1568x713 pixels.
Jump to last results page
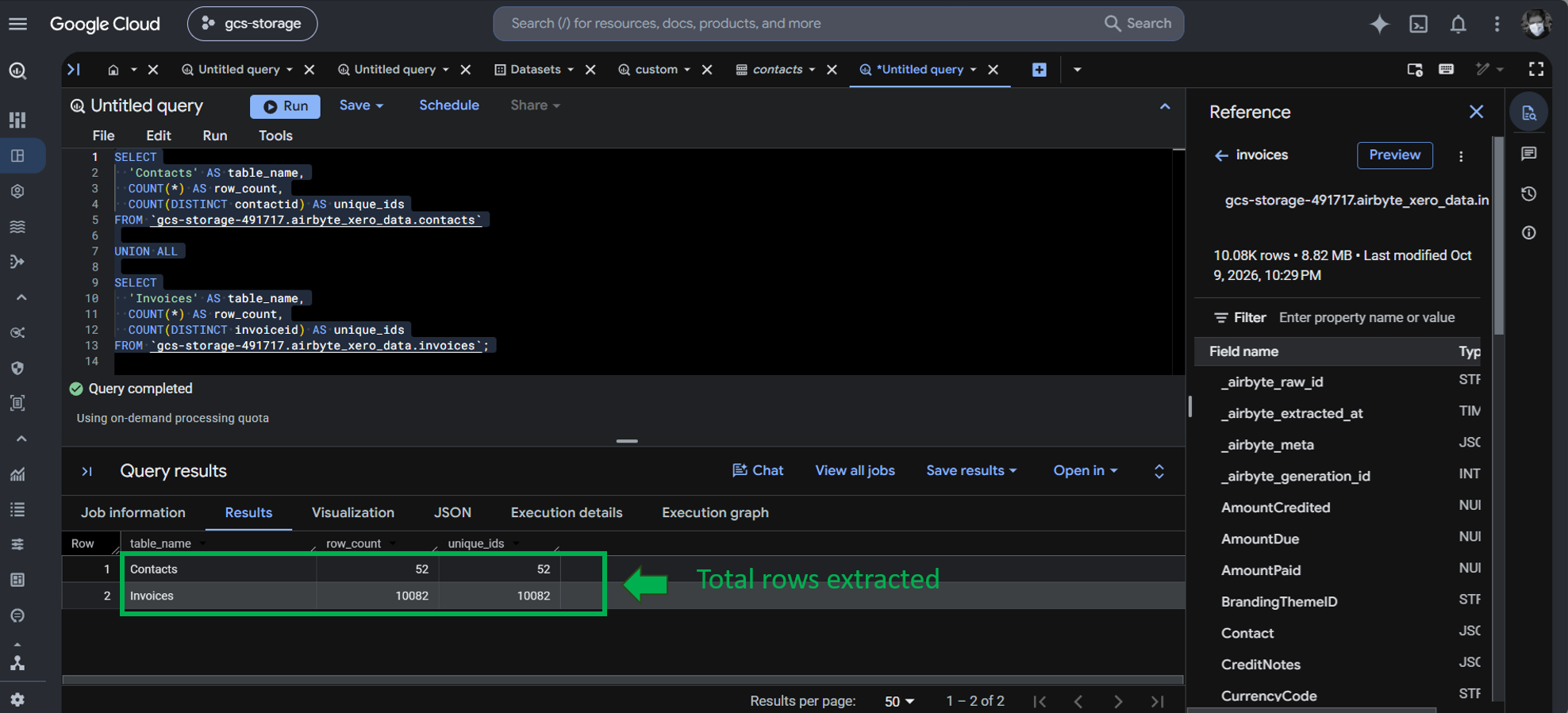[x=1157, y=702]
